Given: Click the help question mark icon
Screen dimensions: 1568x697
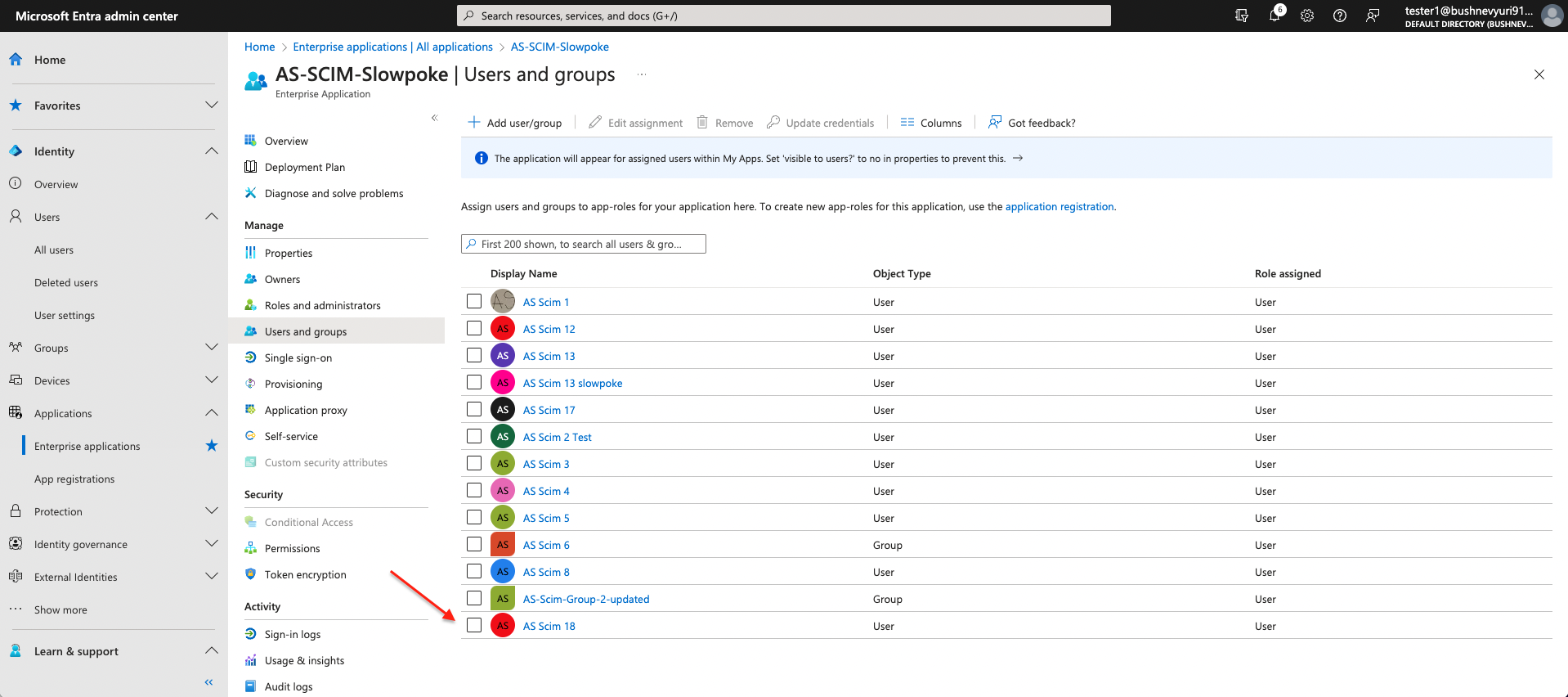Looking at the screenshot, I should pos(1340,16).
